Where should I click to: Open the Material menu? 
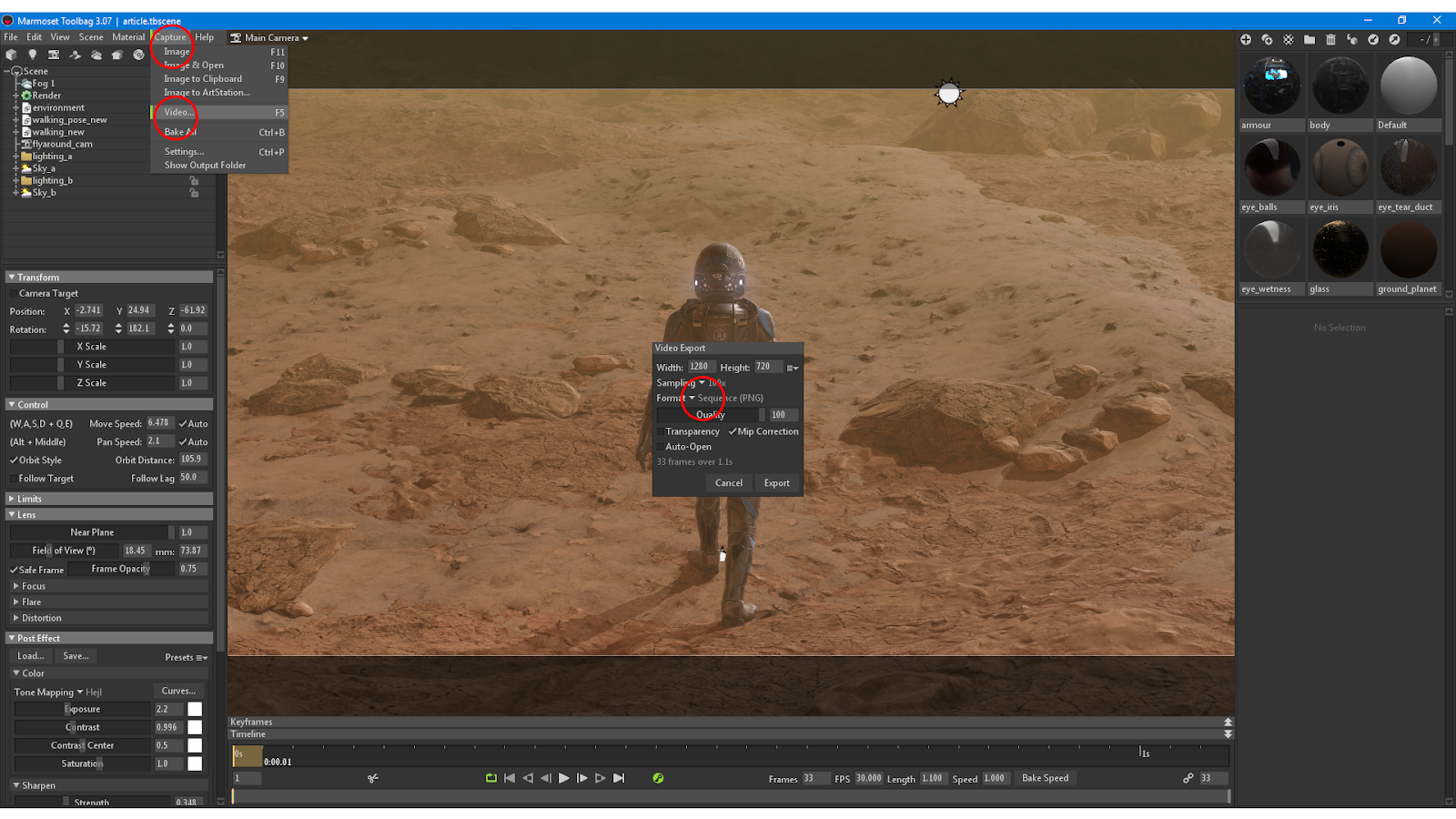(128, 37)
